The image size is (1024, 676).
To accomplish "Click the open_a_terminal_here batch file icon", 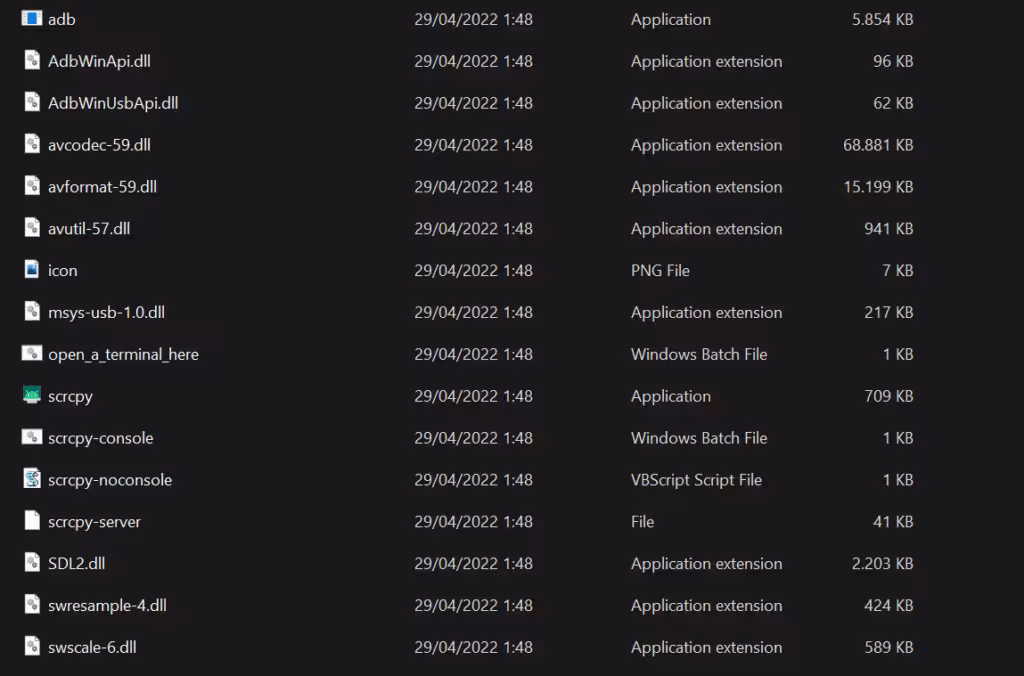I will click(31, 353).
